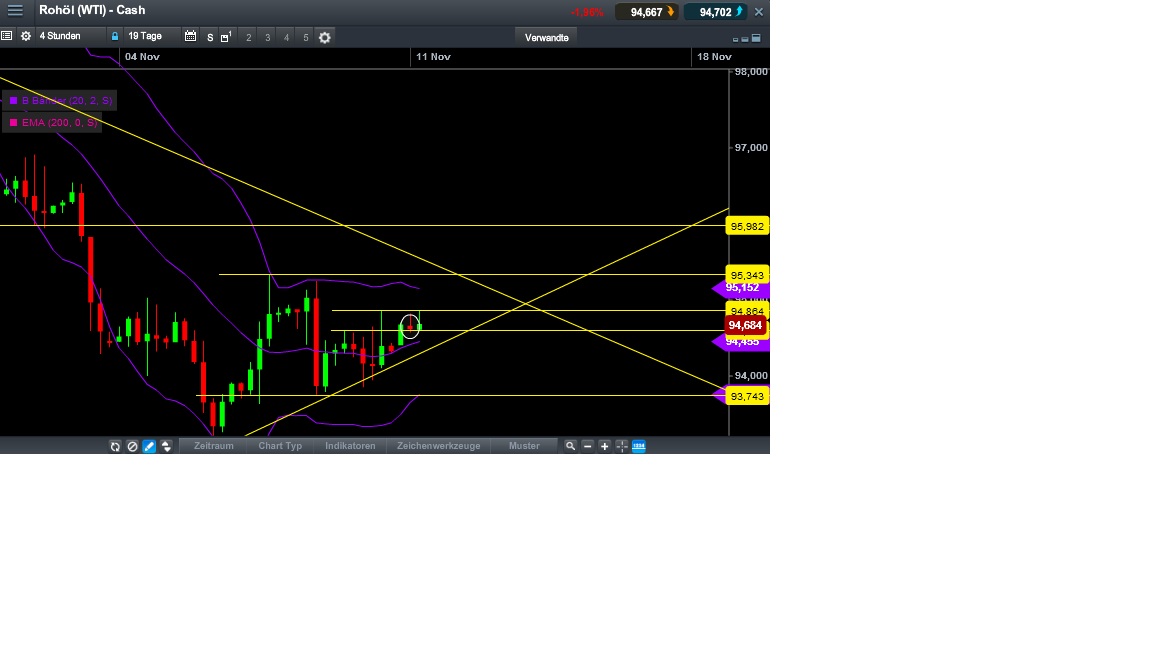Image resolution: width=1152 pixels, height=648 pixels.
Task: Open the 4 Stunden timeframe dropdown
Action: click(x=60, y=35)
